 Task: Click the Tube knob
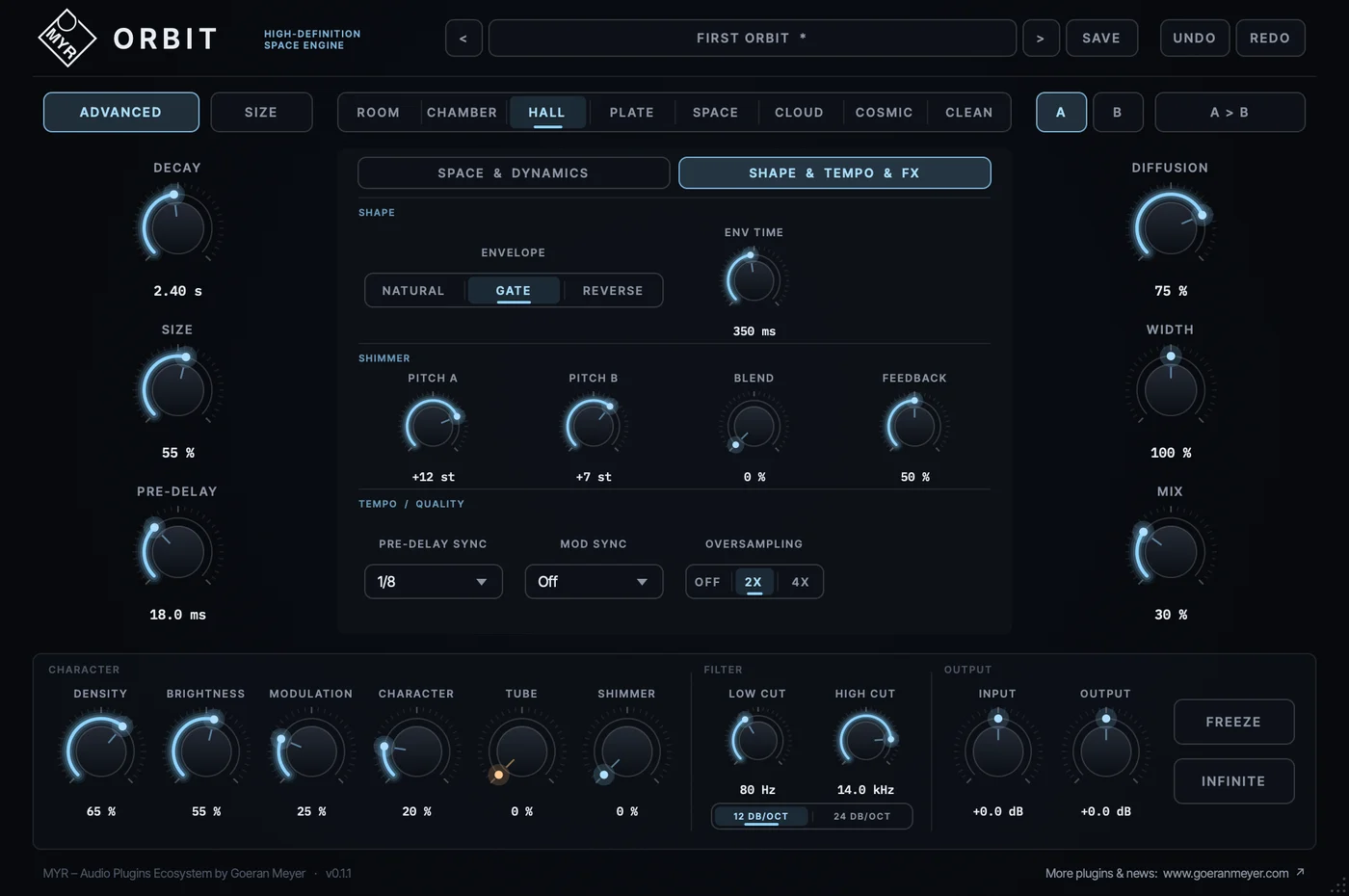pyautogui.click(x=521, y=751)
